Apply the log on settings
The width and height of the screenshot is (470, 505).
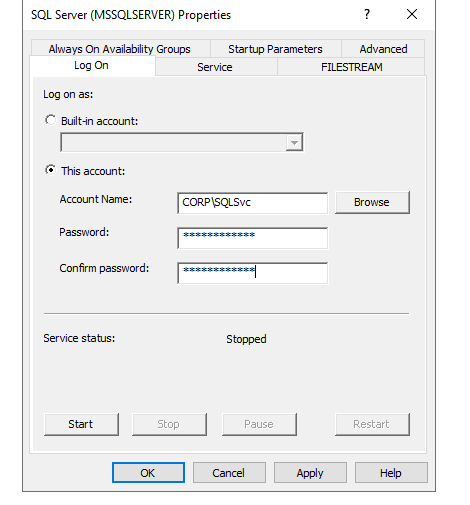pos(310,473)
